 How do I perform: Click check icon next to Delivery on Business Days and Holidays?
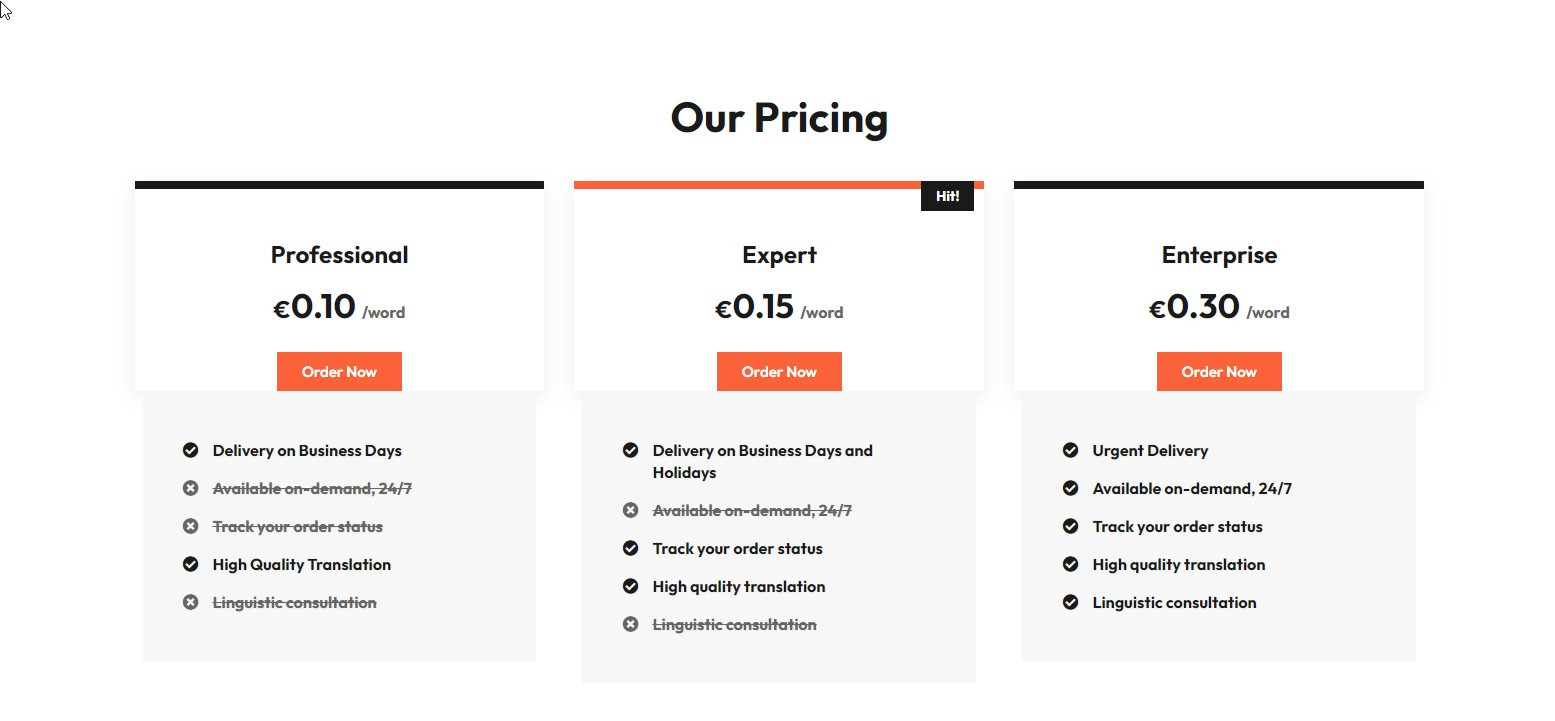point(631,450)
